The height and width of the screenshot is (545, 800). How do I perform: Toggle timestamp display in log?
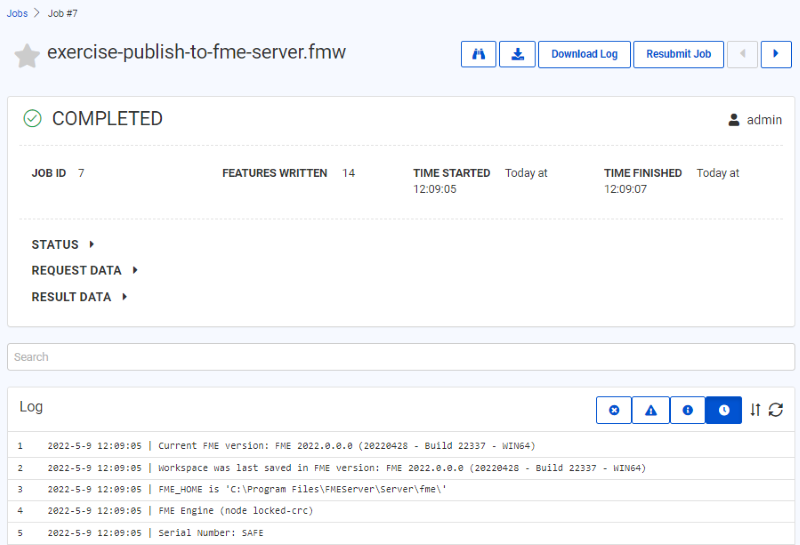tap(723, 410)
